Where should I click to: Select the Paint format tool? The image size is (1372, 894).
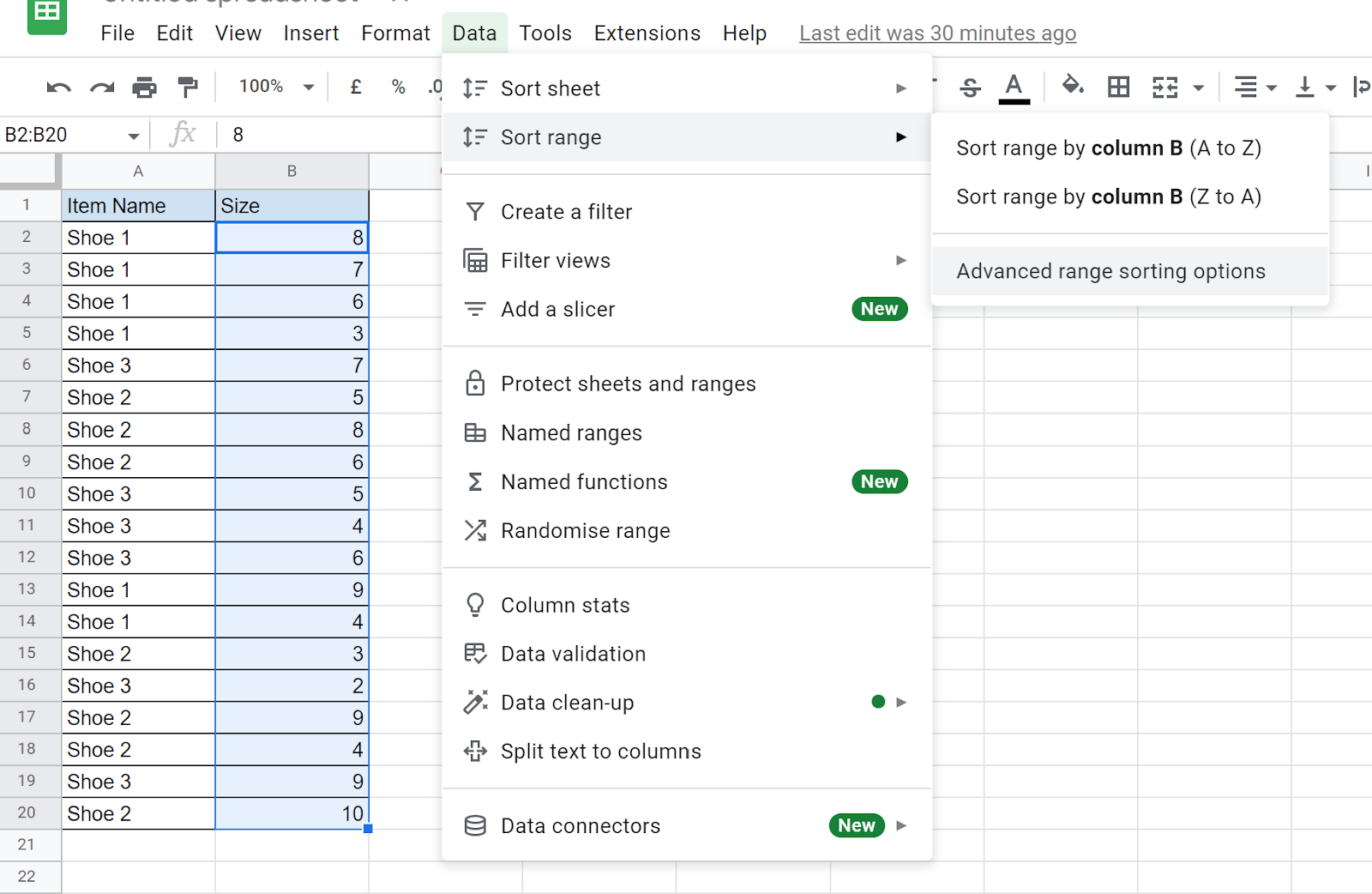coord(187,86)
